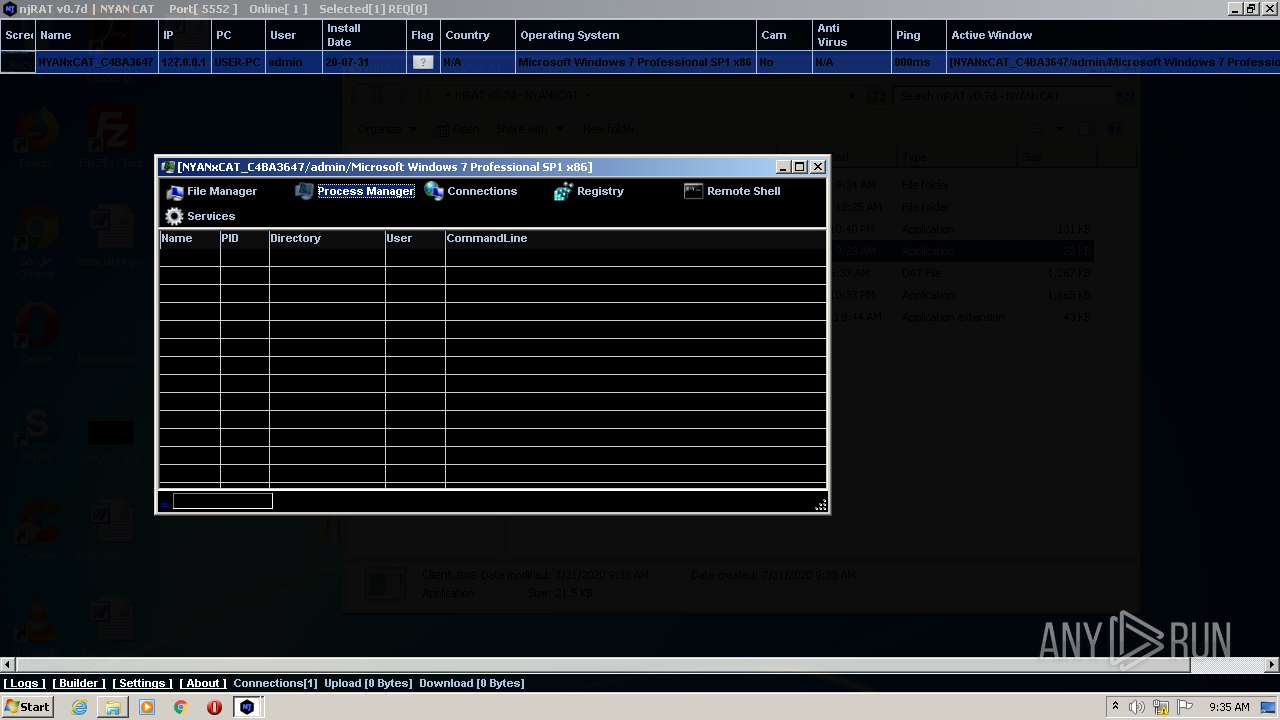This screenshot has height=720, width=1280.
Task: Switch to the File Manager tab label
Action: tap(222, 191)
